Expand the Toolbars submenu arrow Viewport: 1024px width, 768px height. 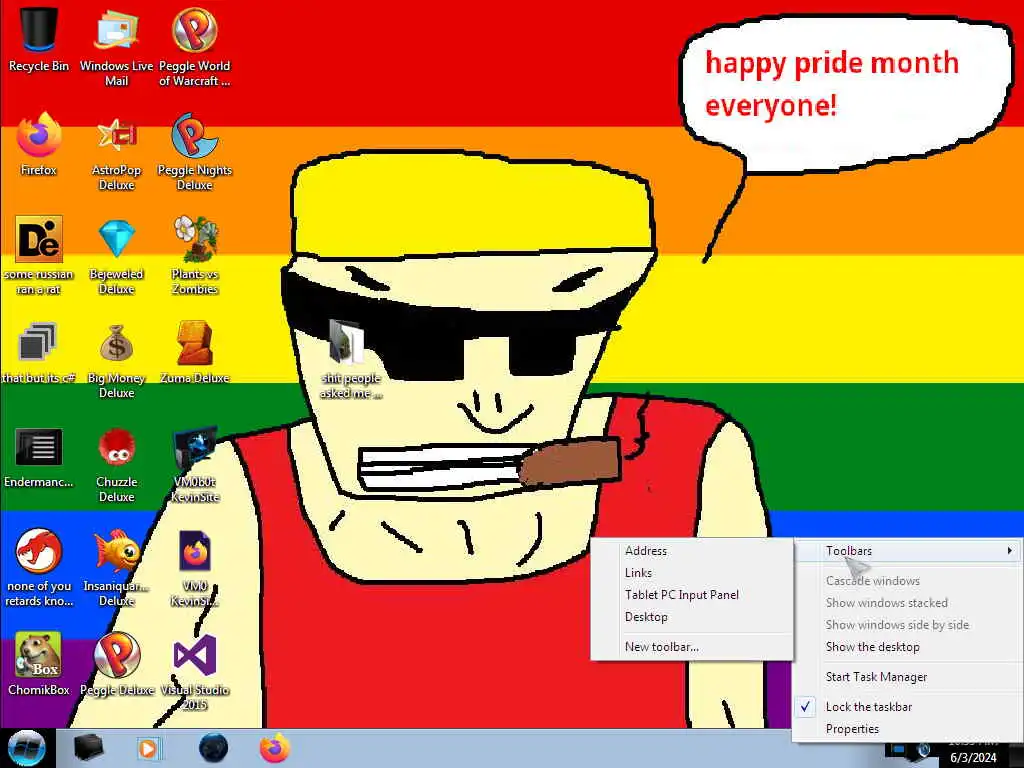[x=1010, y=551]
